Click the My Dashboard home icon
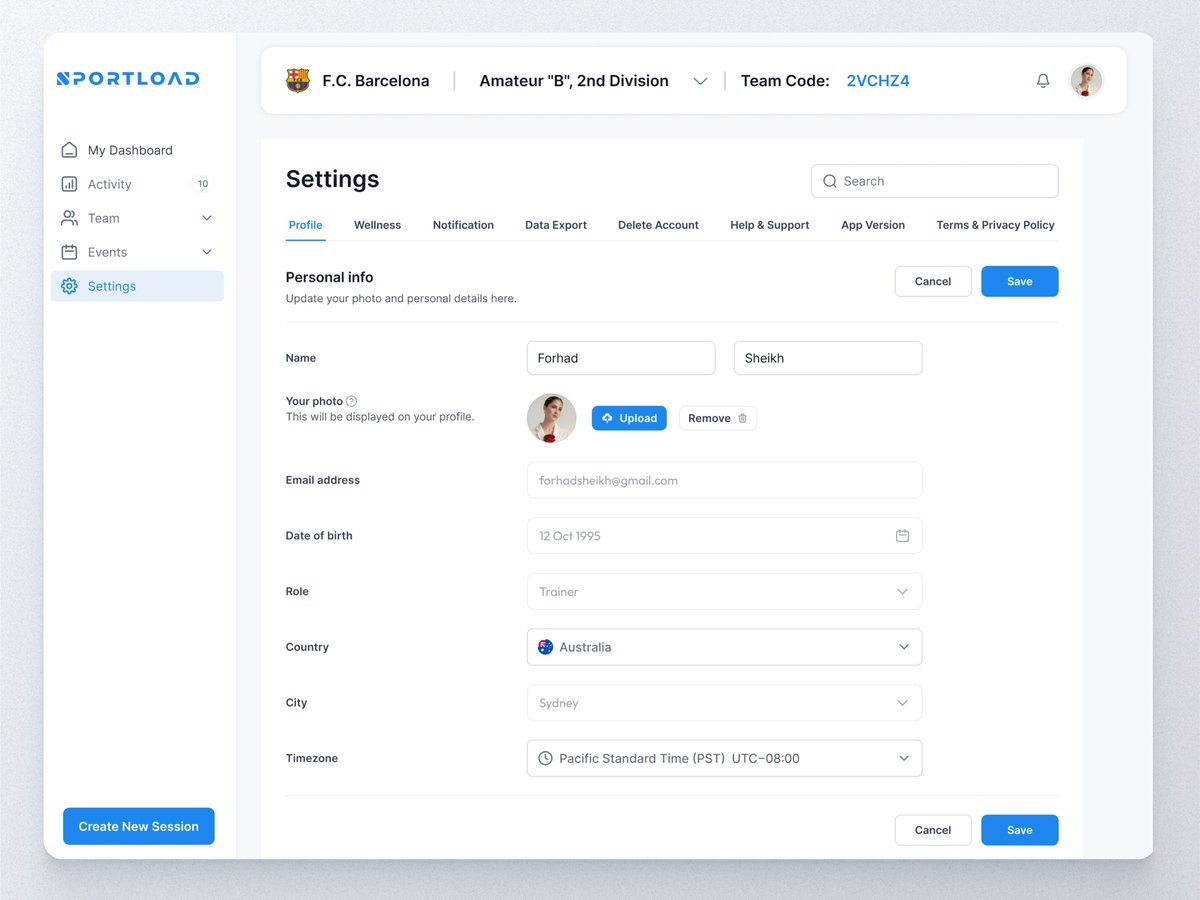The height and width of the screenshot is (900, 1200). point(69,150)
